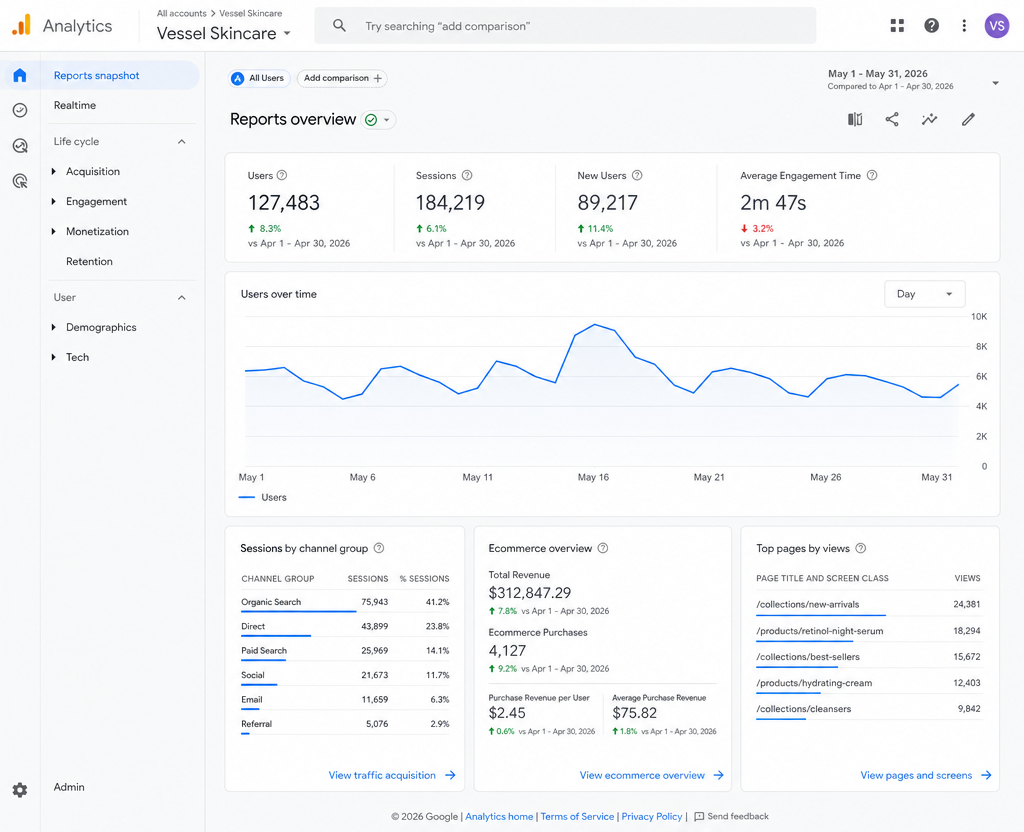This screenshot has width=1024, height=832.
Task: Click /products/retinol-night-serum page row
Action: coord(869,631)
